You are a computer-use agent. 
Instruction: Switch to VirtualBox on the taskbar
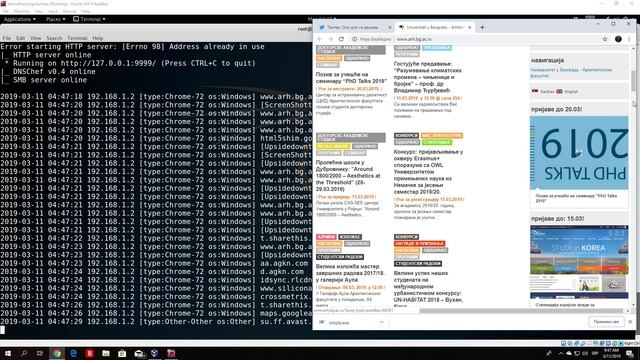point(155,353)
